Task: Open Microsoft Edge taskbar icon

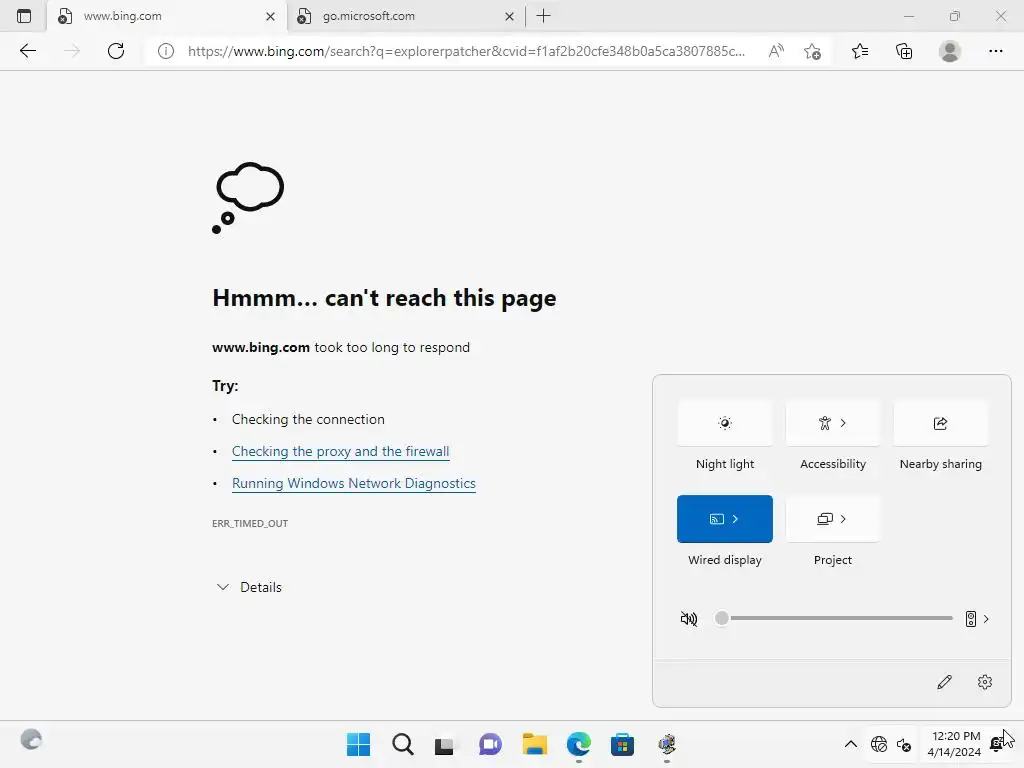Action: (579, 744)
